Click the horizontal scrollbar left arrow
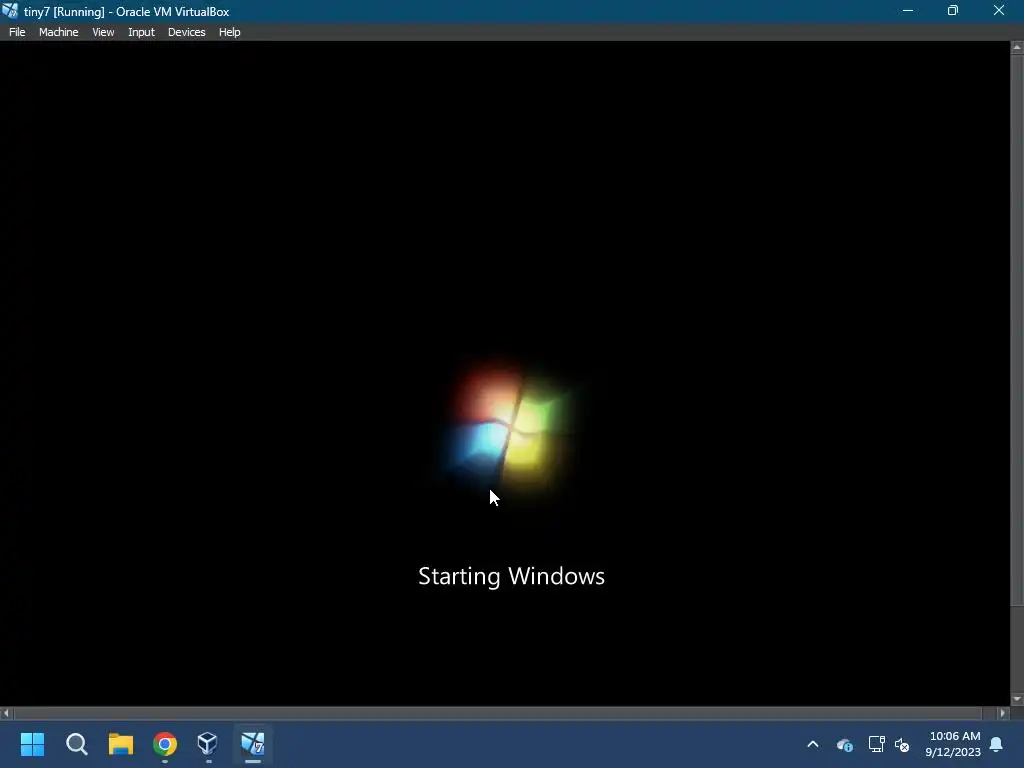 point(6,713)
